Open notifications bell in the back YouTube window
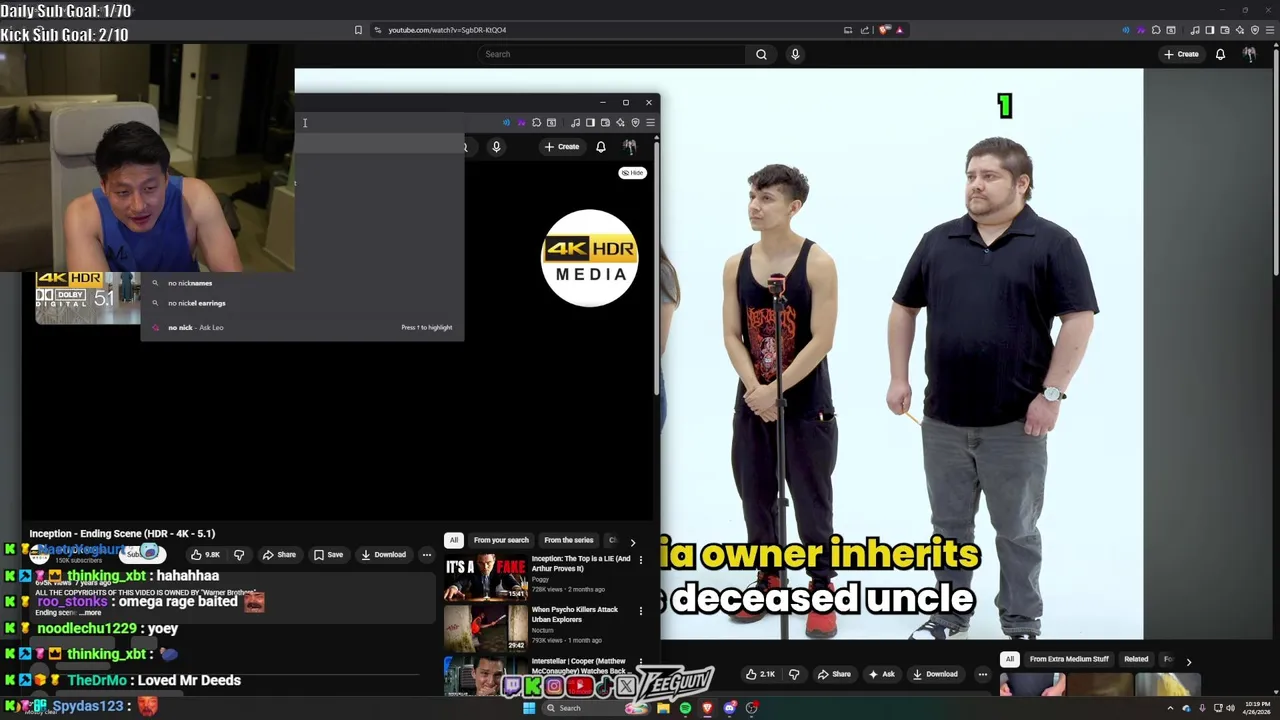Image resolution: width=1280 pixels, height=720 pixels. (1220, 54)
